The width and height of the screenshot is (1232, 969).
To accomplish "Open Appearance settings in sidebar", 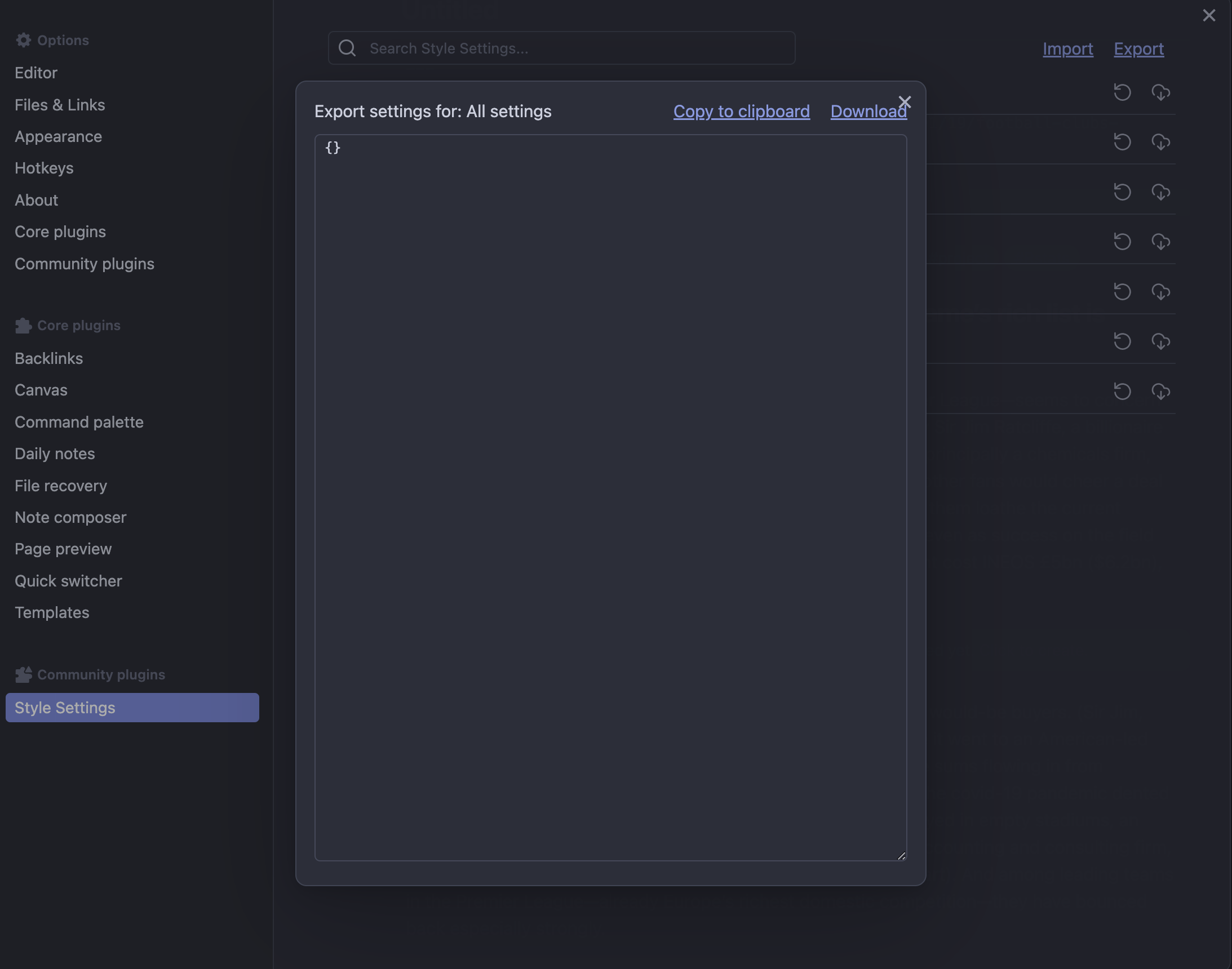I will coord(58,136).
